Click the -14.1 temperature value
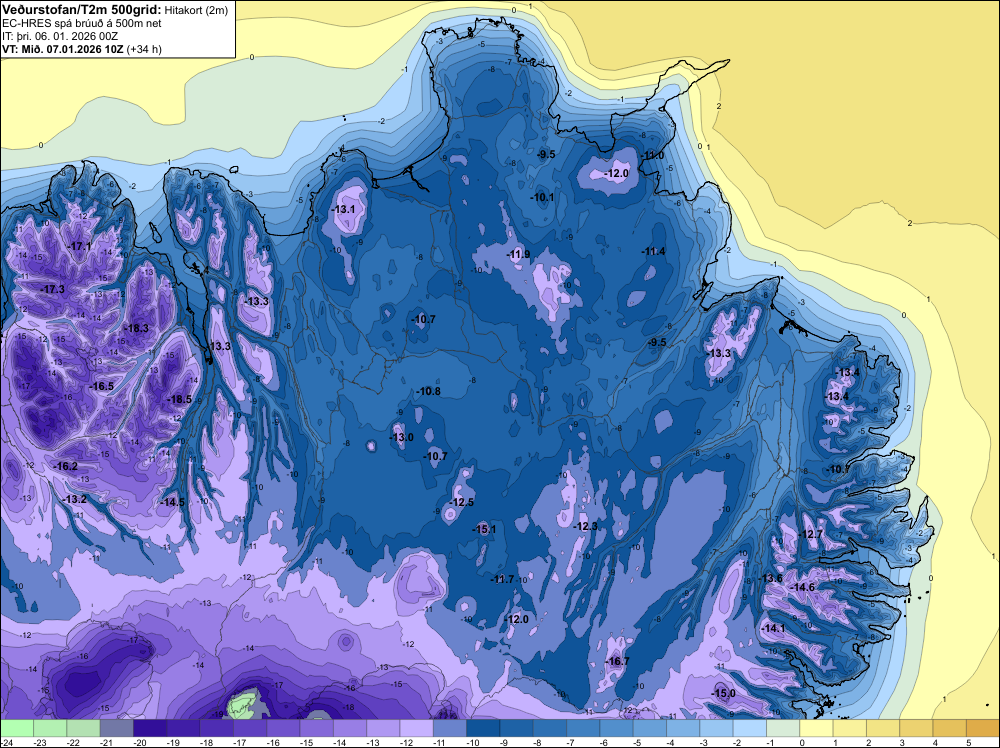1000x748 pixels. coord(774,628)
